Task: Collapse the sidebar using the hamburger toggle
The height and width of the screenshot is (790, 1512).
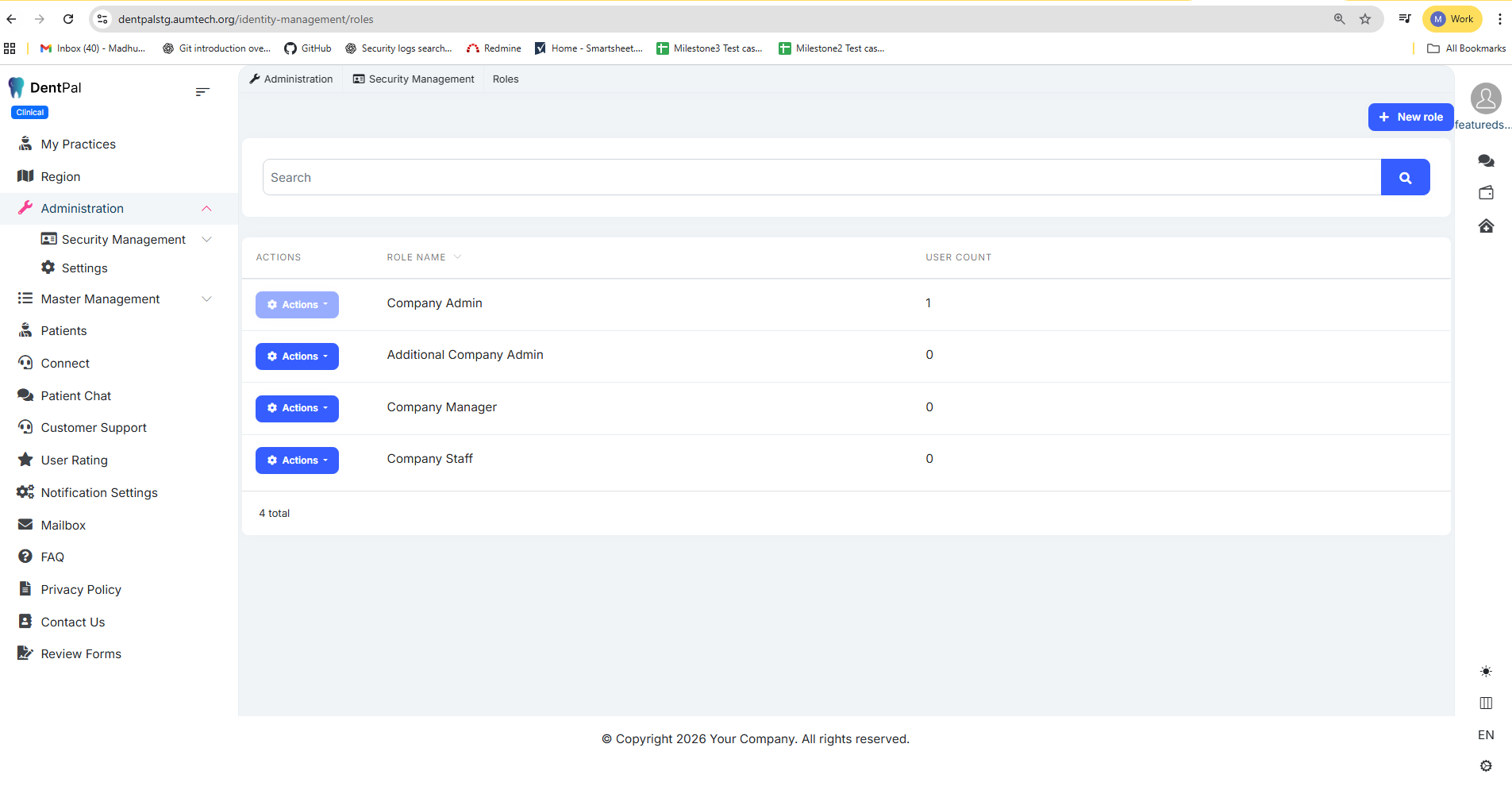Action: pyautogui.click(x=202, y=92)
